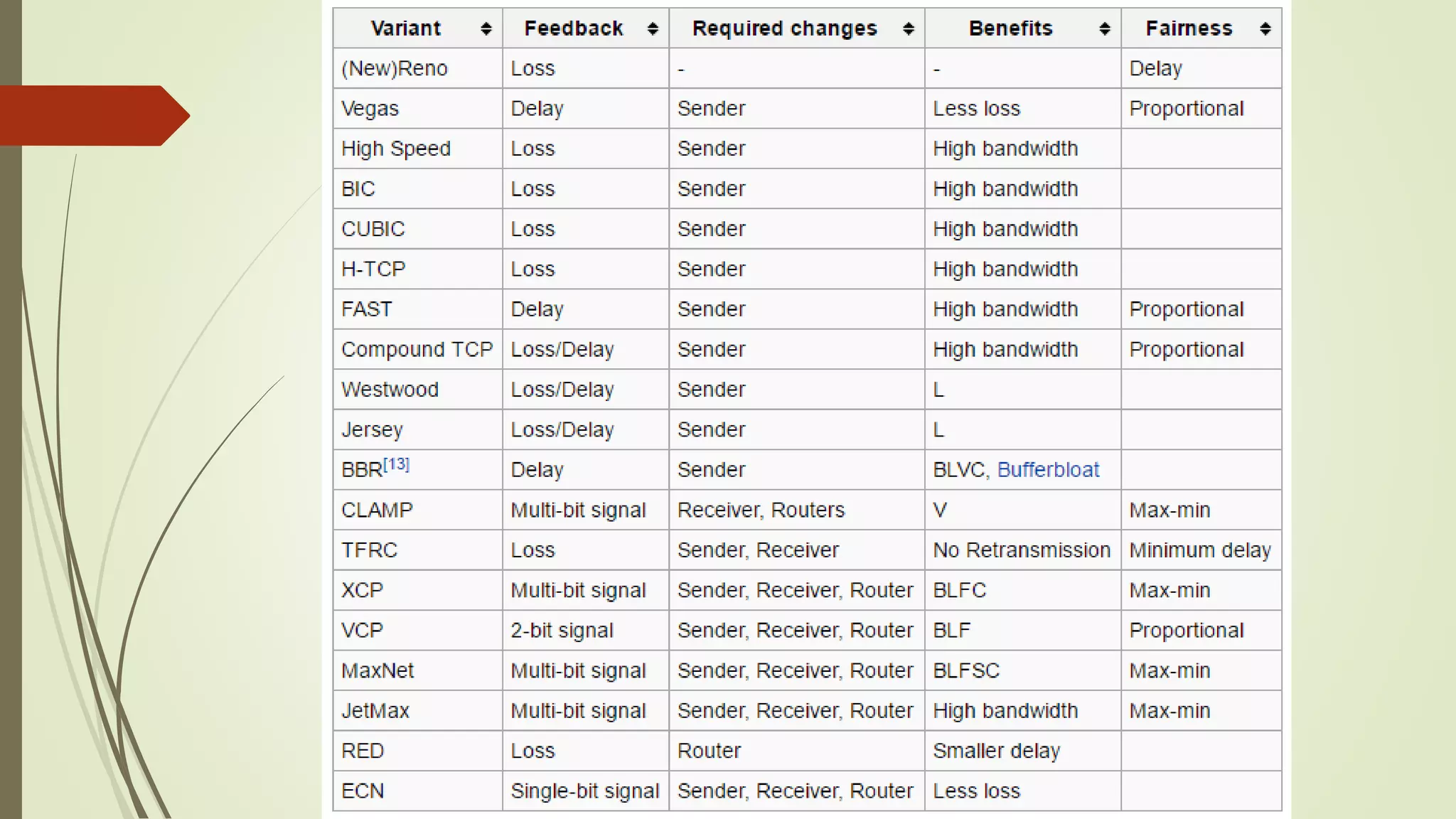The height and width of the screenshot is (819, 1456).
Task: Click the Minimum delay fairness cell
Action: coord(1200,550)
